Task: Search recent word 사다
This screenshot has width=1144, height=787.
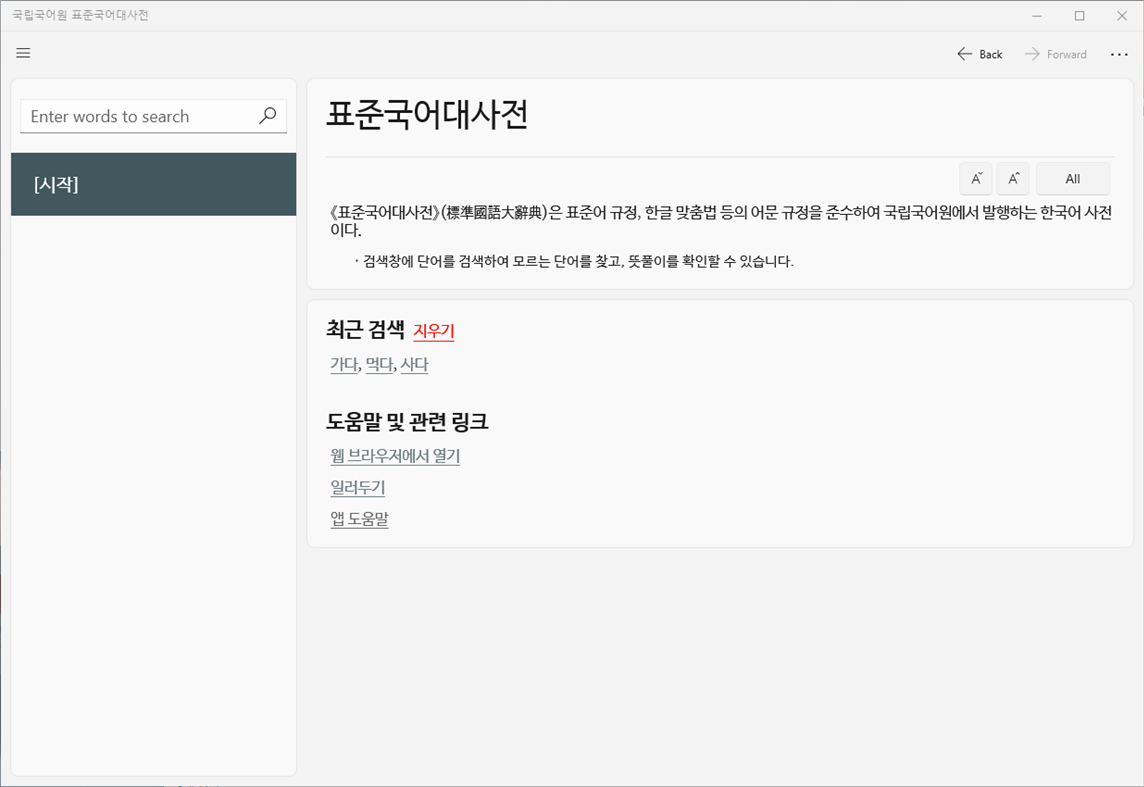Action: (414, 364)
